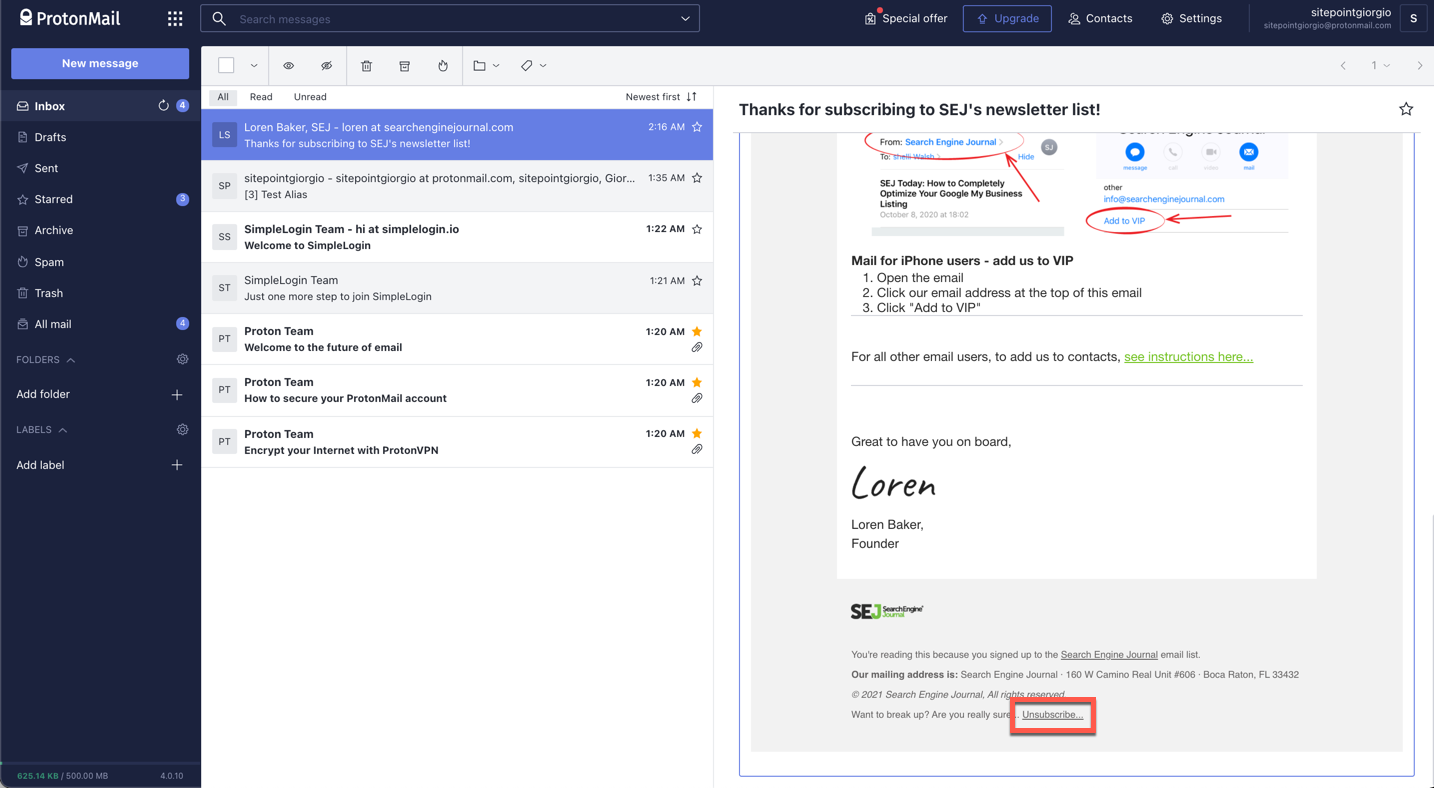1434x788 pixels.
Task: Move to spam using the fire icon
Action: 443,66
